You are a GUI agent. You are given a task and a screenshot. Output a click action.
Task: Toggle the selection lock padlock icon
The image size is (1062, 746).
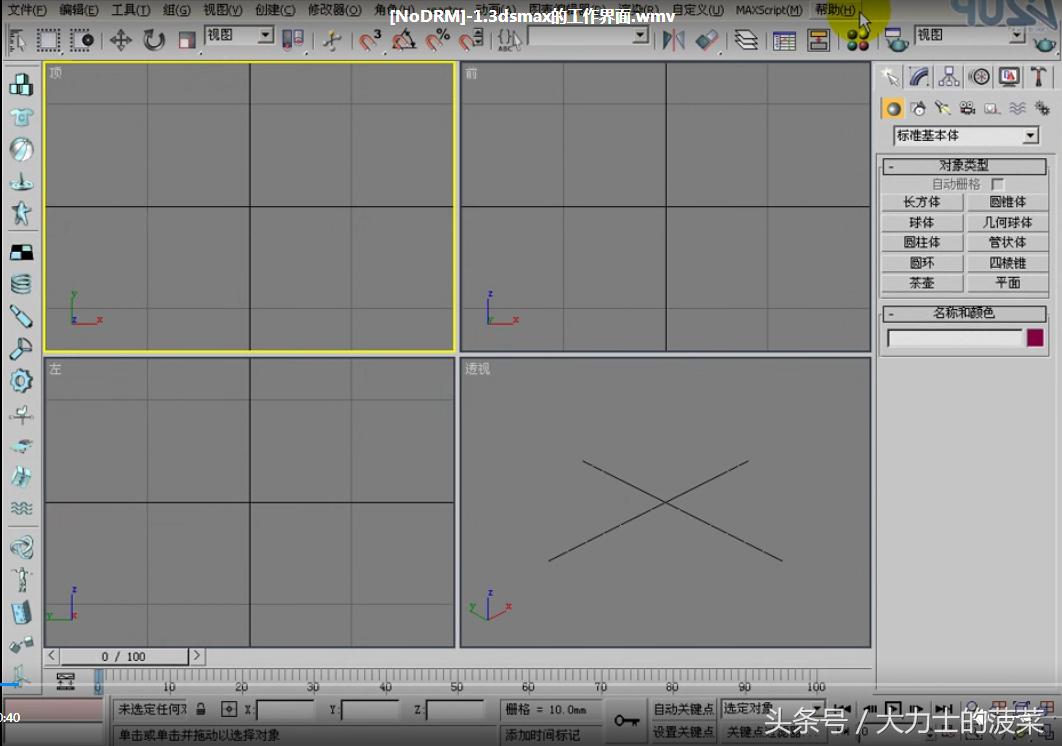[201, 709]
